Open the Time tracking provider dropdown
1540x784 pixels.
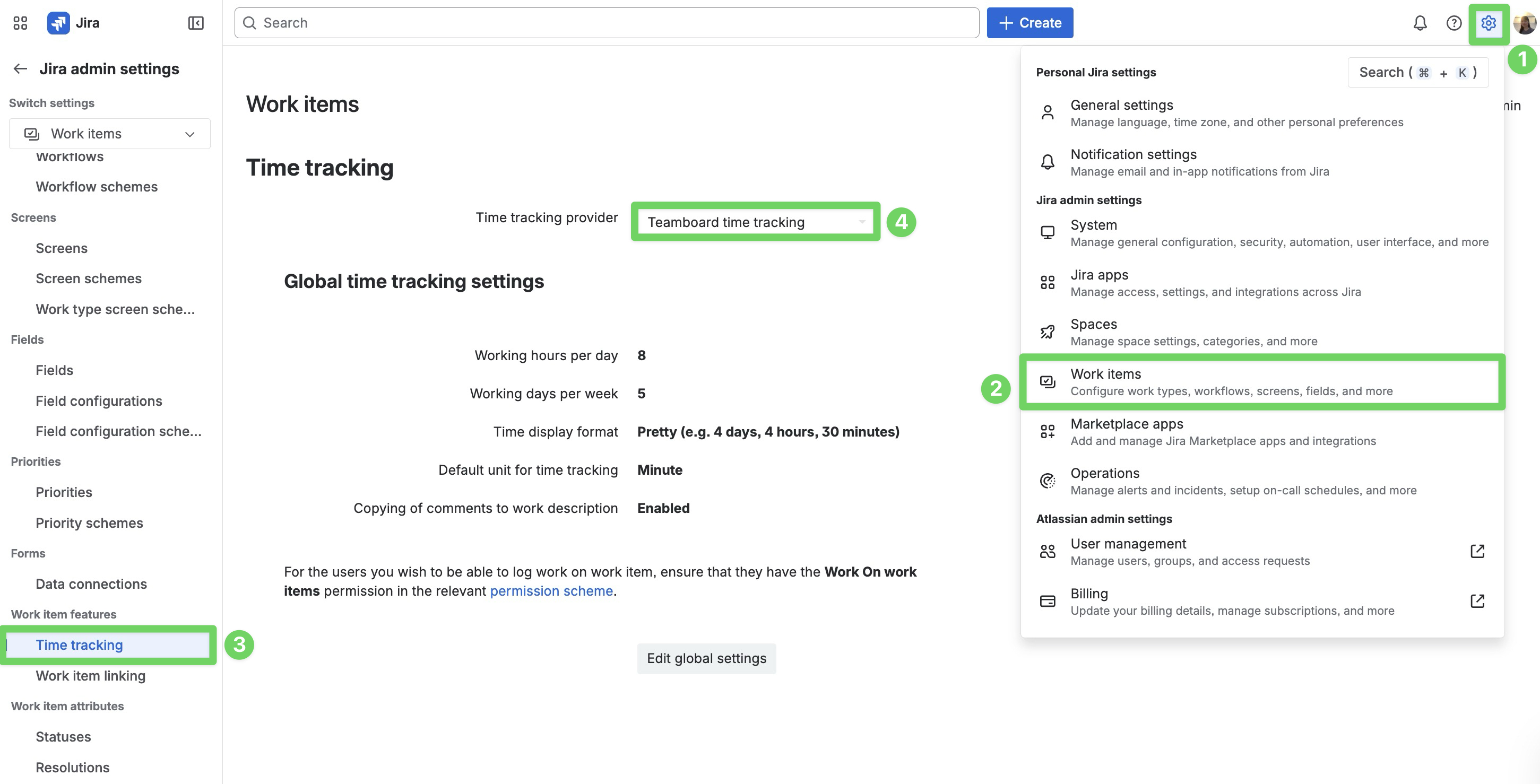click(x=755, y=222)
